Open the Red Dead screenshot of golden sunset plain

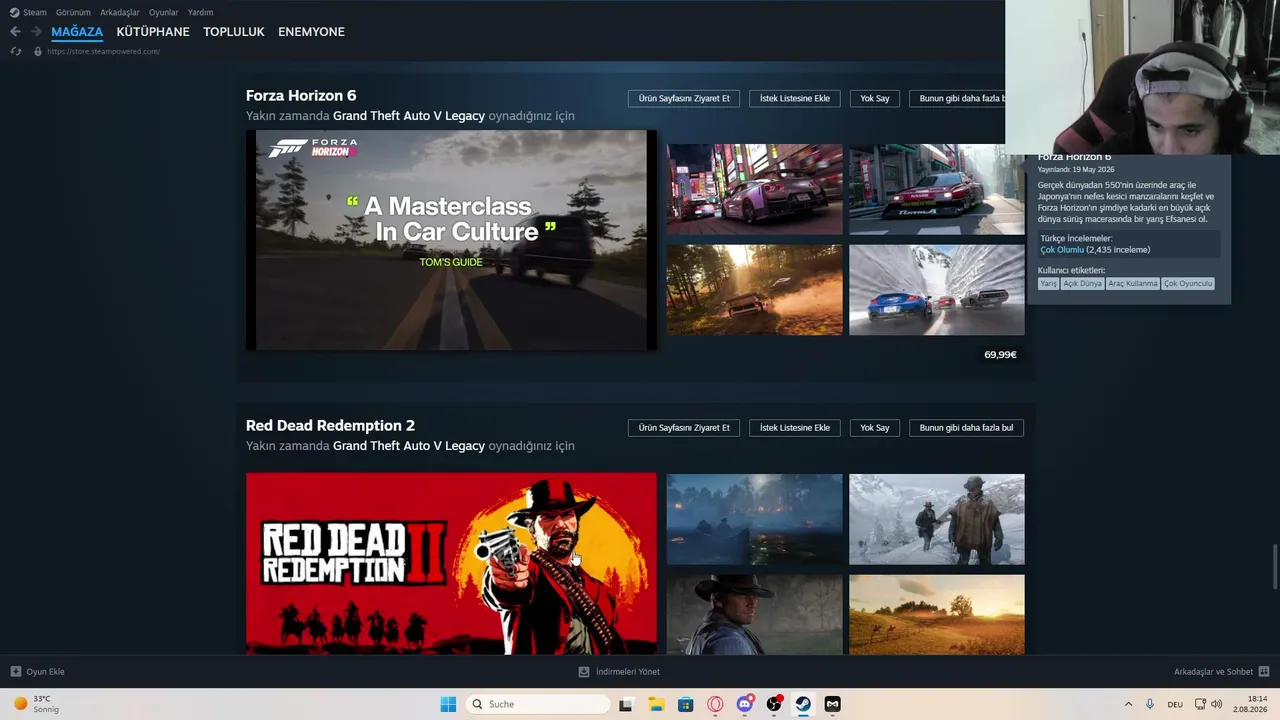[937, 615]
